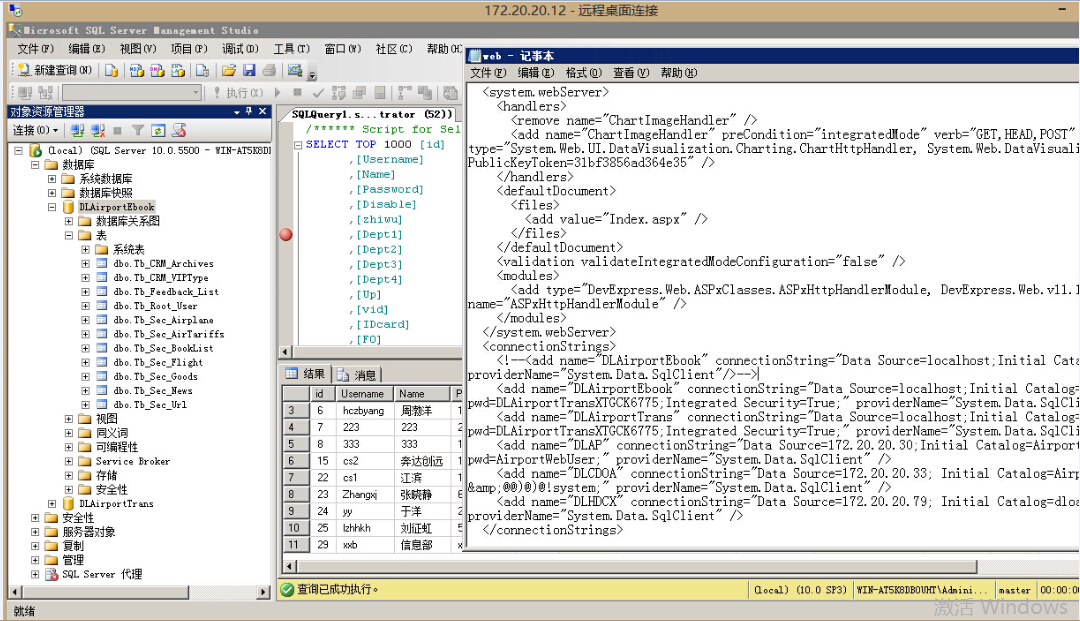Select the dbo.Tb_CRM_Archives table
1080x621 pixels.
(x=163, y=264)
